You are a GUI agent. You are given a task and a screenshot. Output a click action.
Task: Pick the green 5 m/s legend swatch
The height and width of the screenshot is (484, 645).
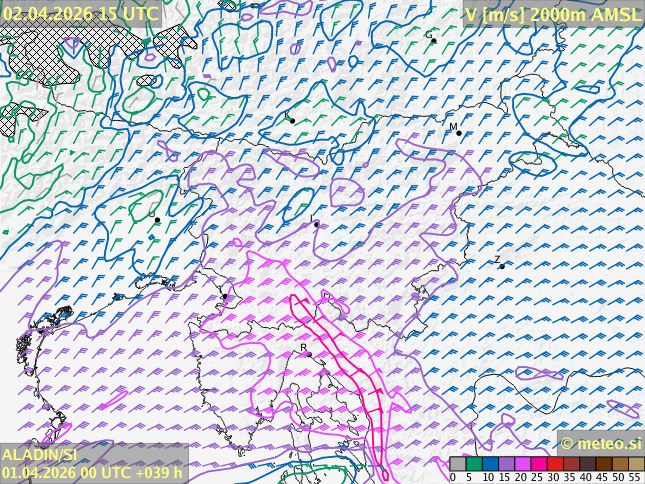tap(473, 464)
